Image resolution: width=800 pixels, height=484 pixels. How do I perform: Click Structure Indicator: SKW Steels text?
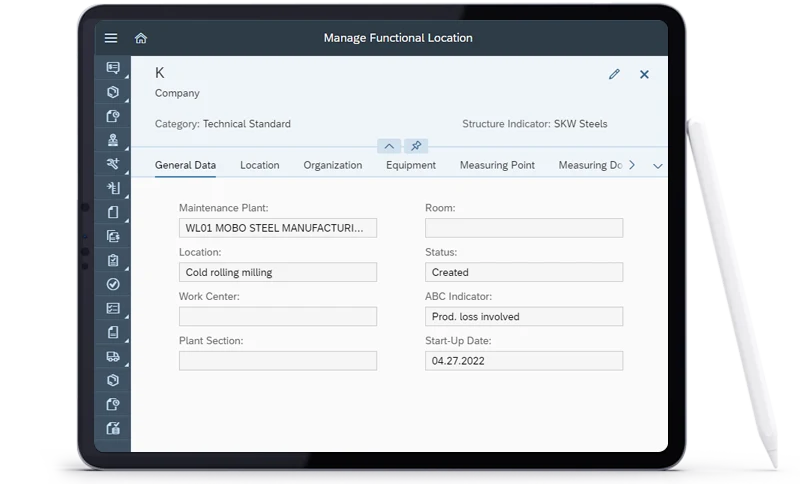[535, 124]
